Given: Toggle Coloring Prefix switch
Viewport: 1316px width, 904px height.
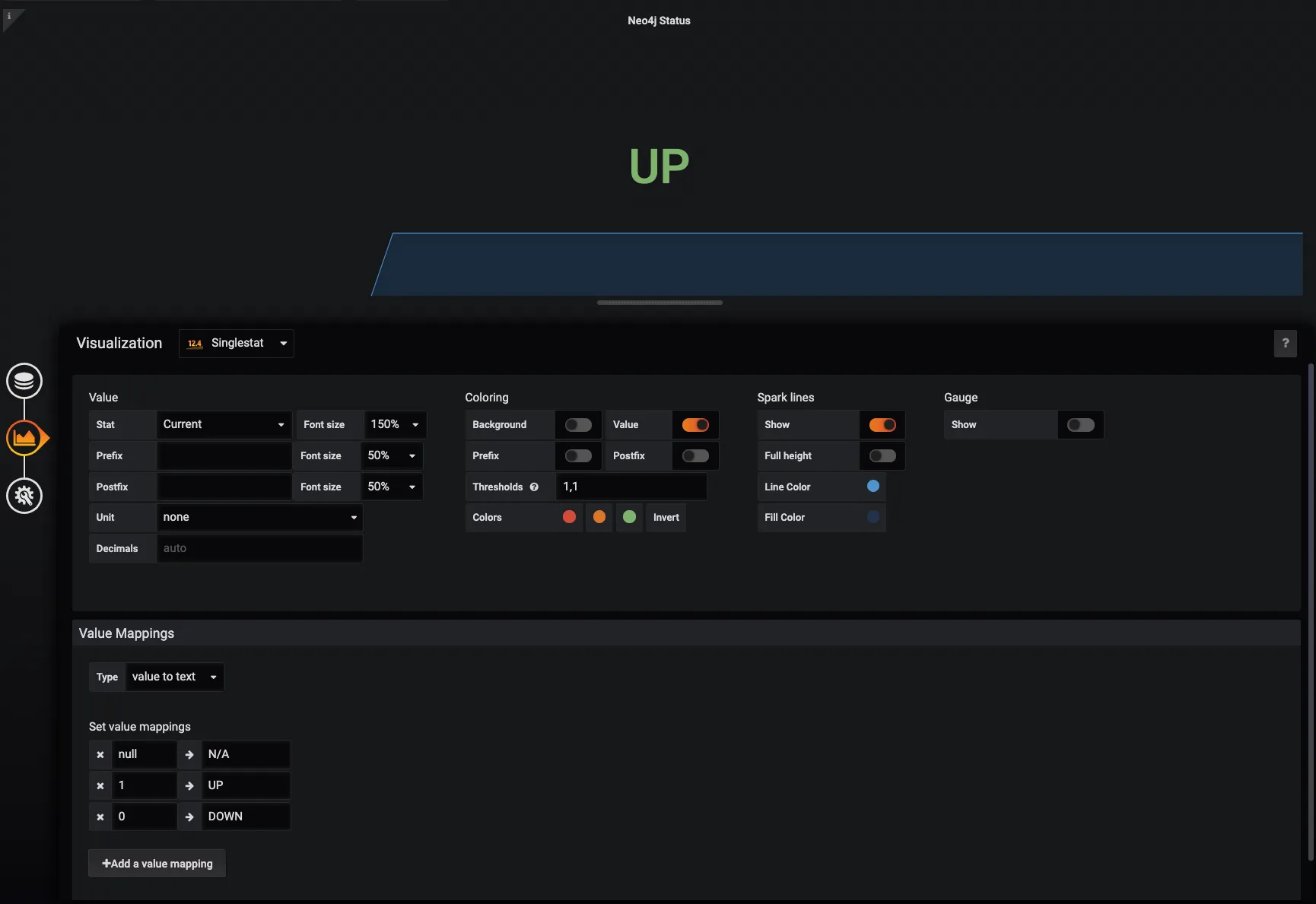Looking at the screenshot, I should point(578,455).
